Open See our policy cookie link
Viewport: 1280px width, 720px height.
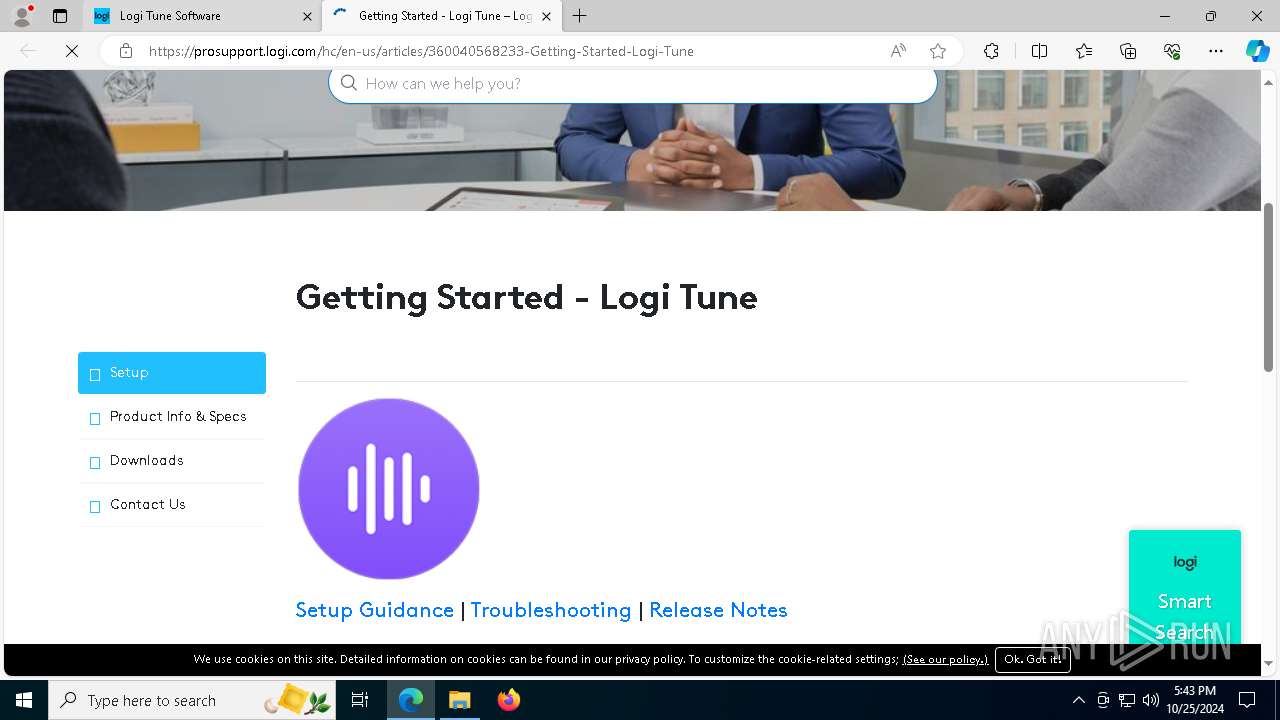pos(945,659)
